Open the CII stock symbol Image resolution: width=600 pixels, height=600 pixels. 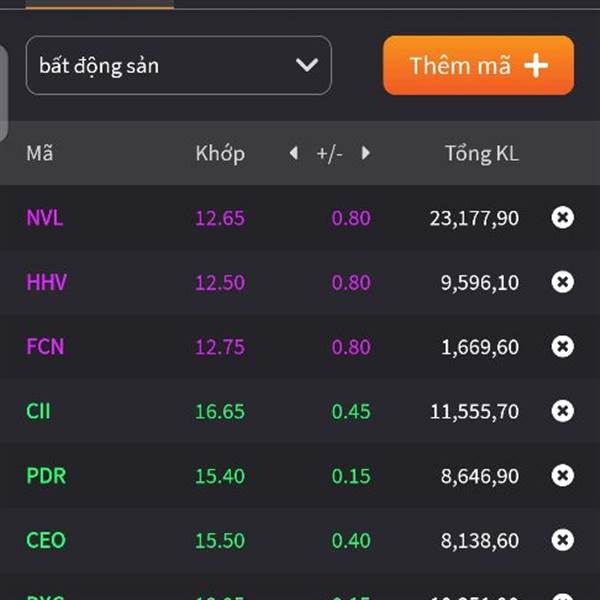[x=38, y=411]
